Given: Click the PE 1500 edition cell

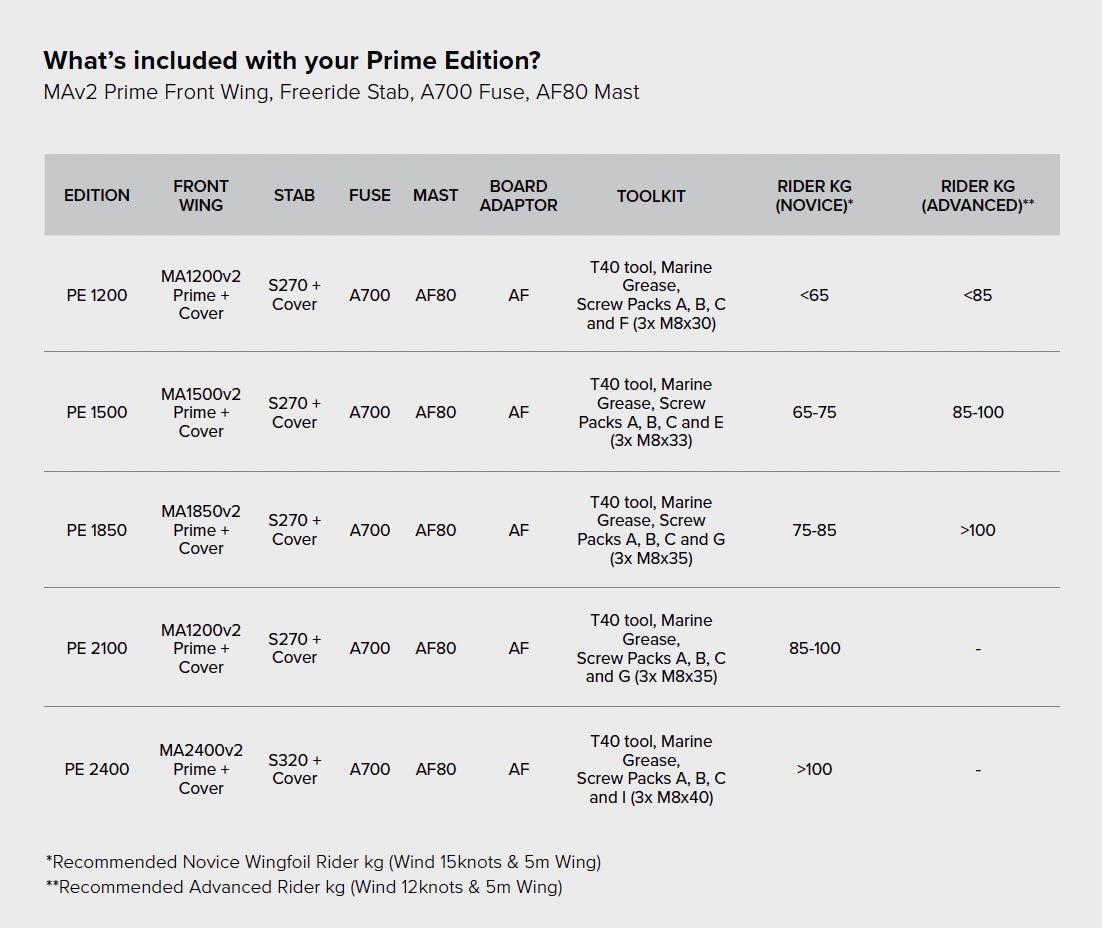Looking at the screenshot, I should [x=97, y=412].
